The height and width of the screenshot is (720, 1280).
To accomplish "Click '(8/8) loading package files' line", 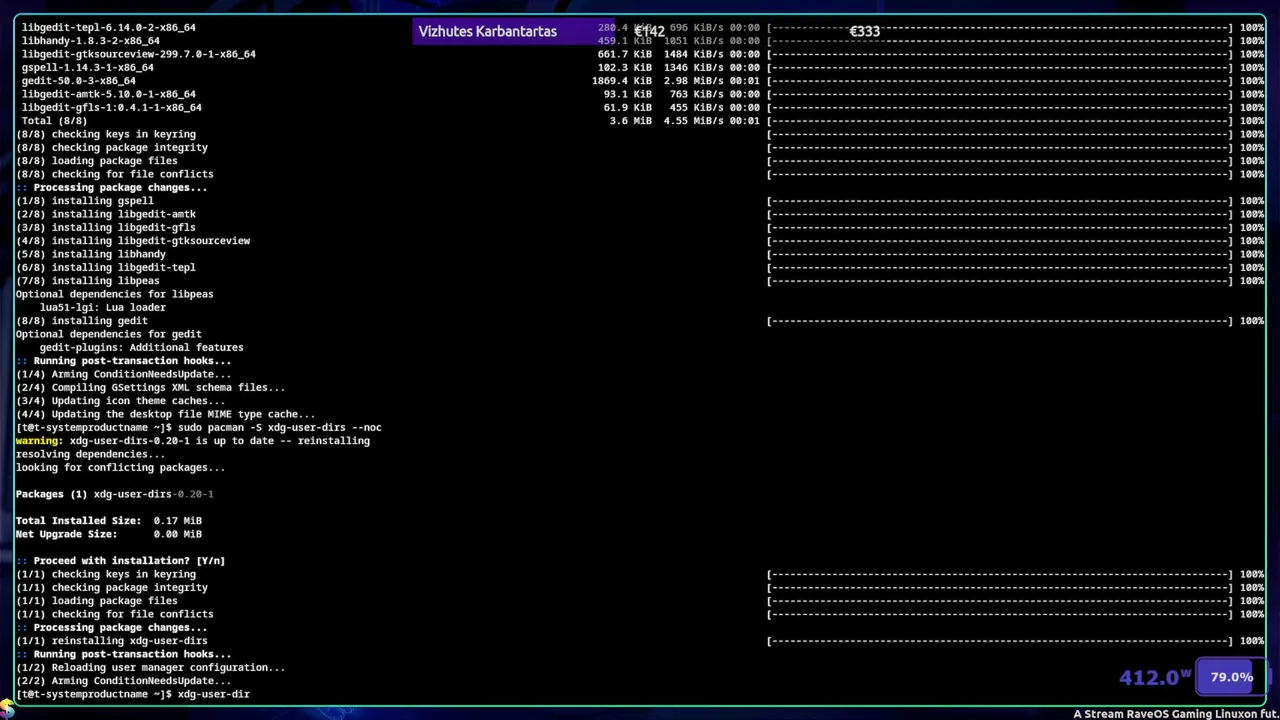I will coord(97,161).
